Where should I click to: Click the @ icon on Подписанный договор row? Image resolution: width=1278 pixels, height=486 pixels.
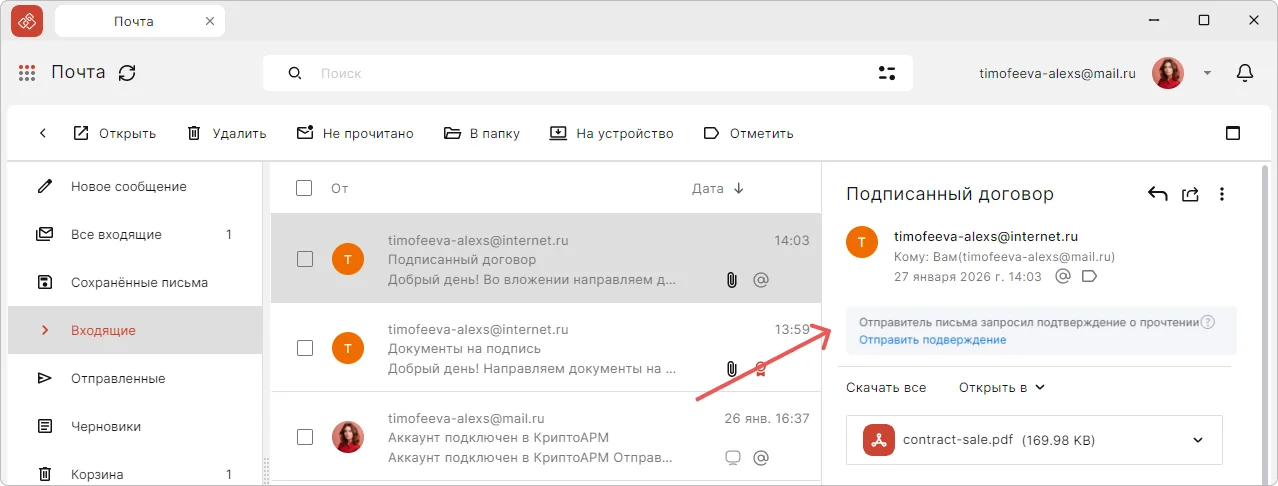click(x=761, y=281)
